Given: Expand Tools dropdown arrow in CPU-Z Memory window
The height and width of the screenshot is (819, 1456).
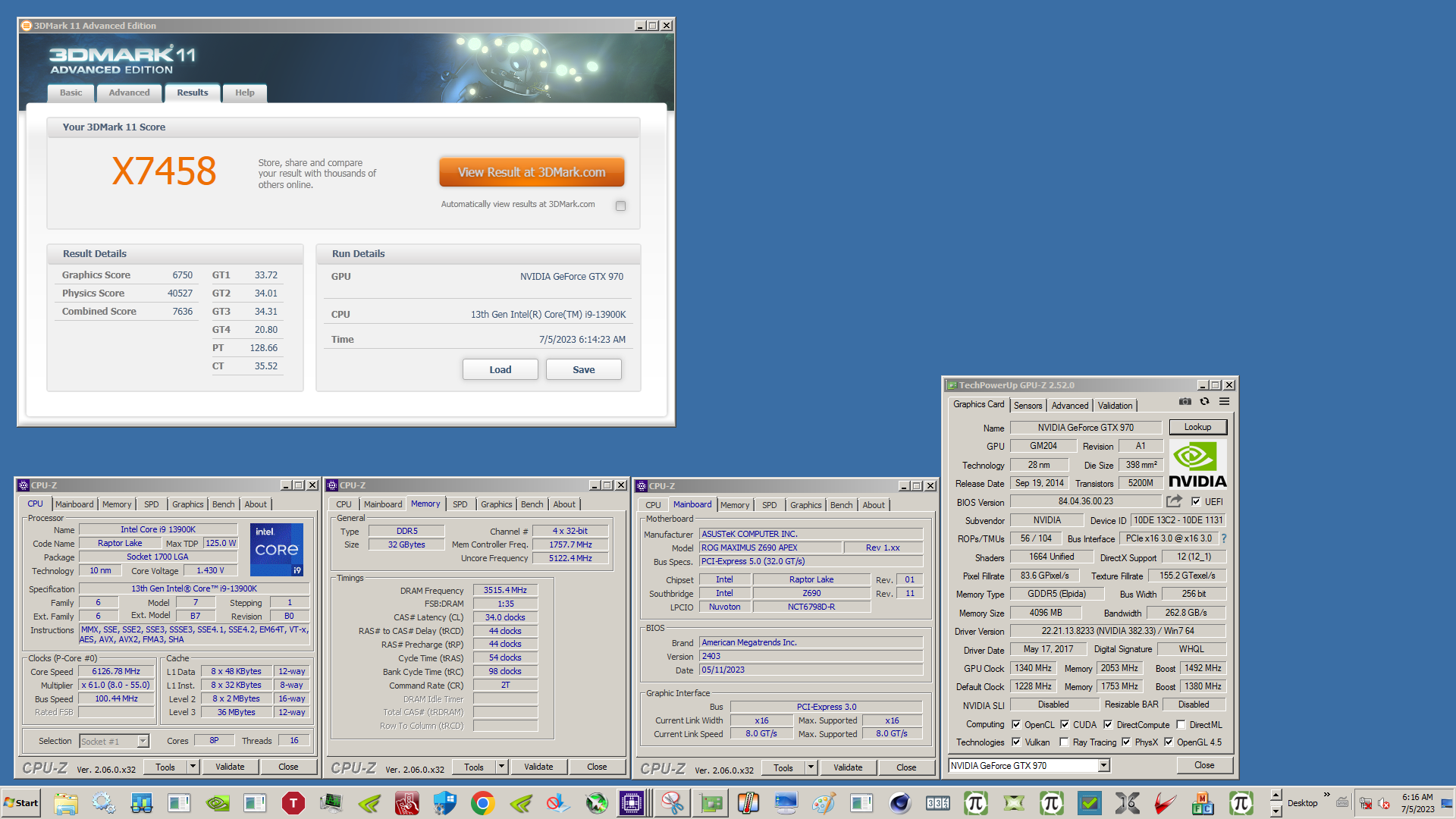Looking at the screenshot, I should pos(502,767).
